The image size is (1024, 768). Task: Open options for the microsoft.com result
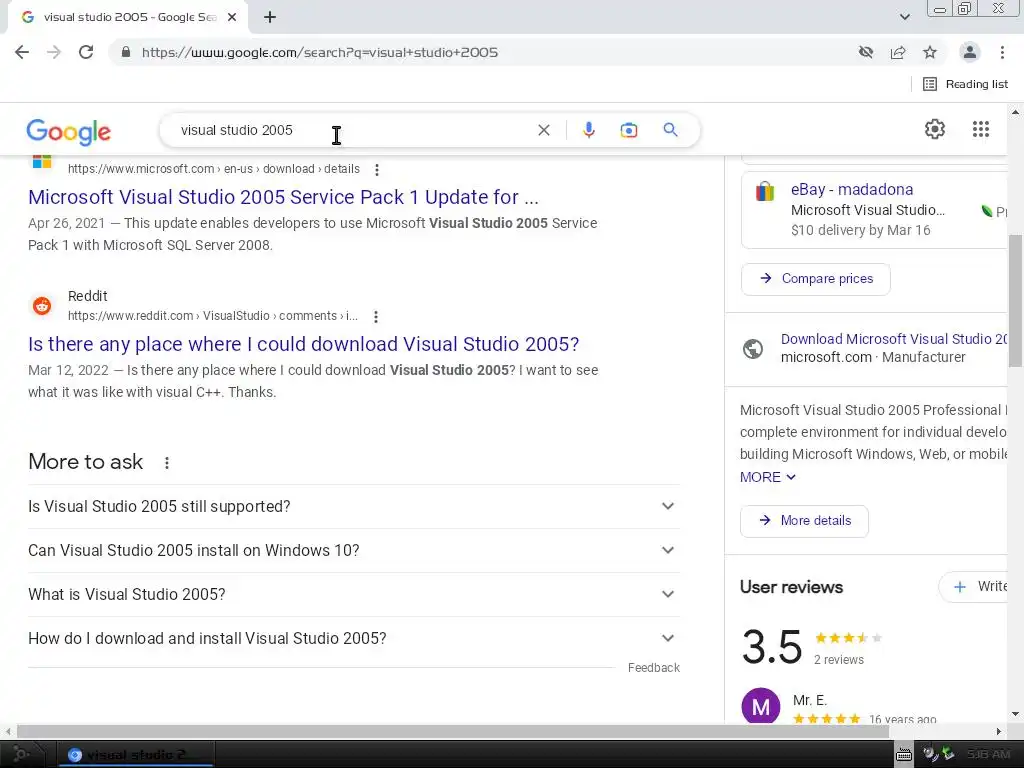[x=377, y=170]
